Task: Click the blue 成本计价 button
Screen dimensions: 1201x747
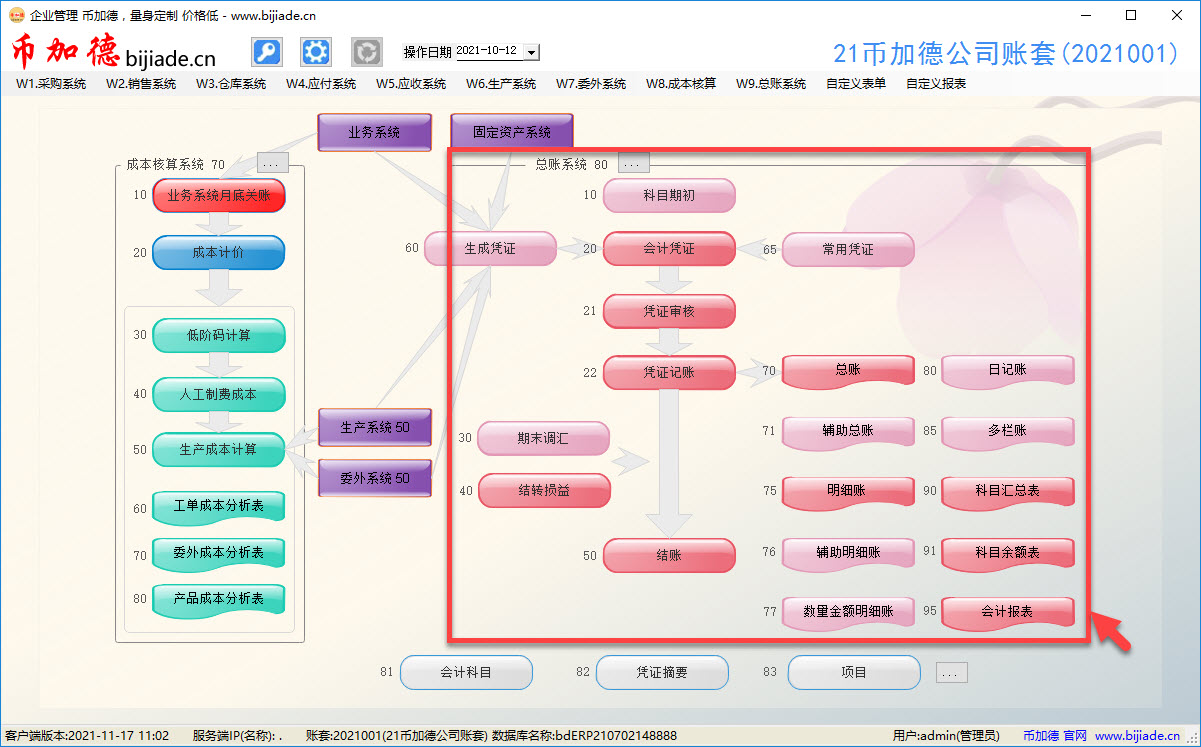Action: tap(219, 253)
